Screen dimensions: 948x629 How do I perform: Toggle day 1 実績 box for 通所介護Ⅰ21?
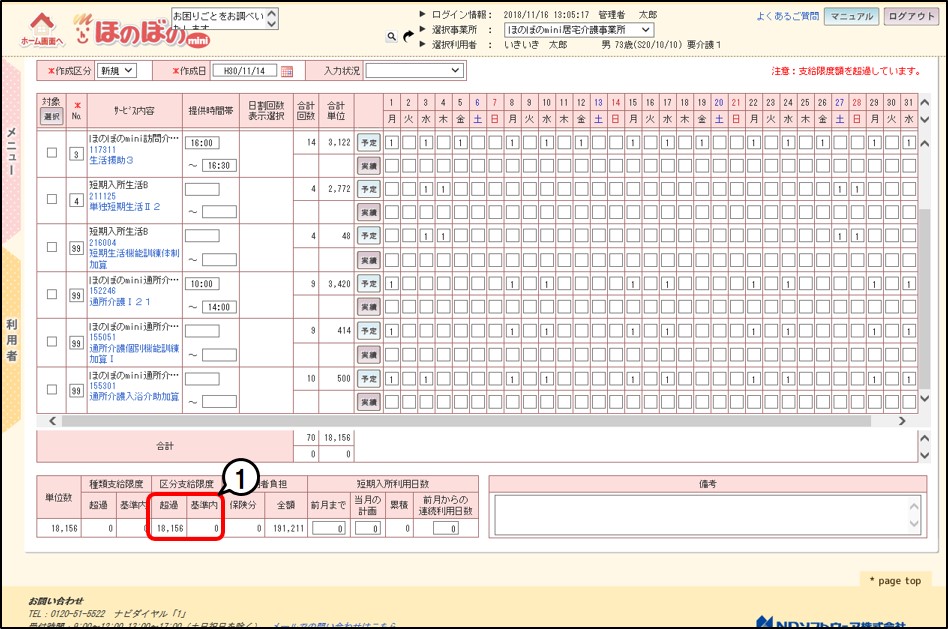point(392,307)
